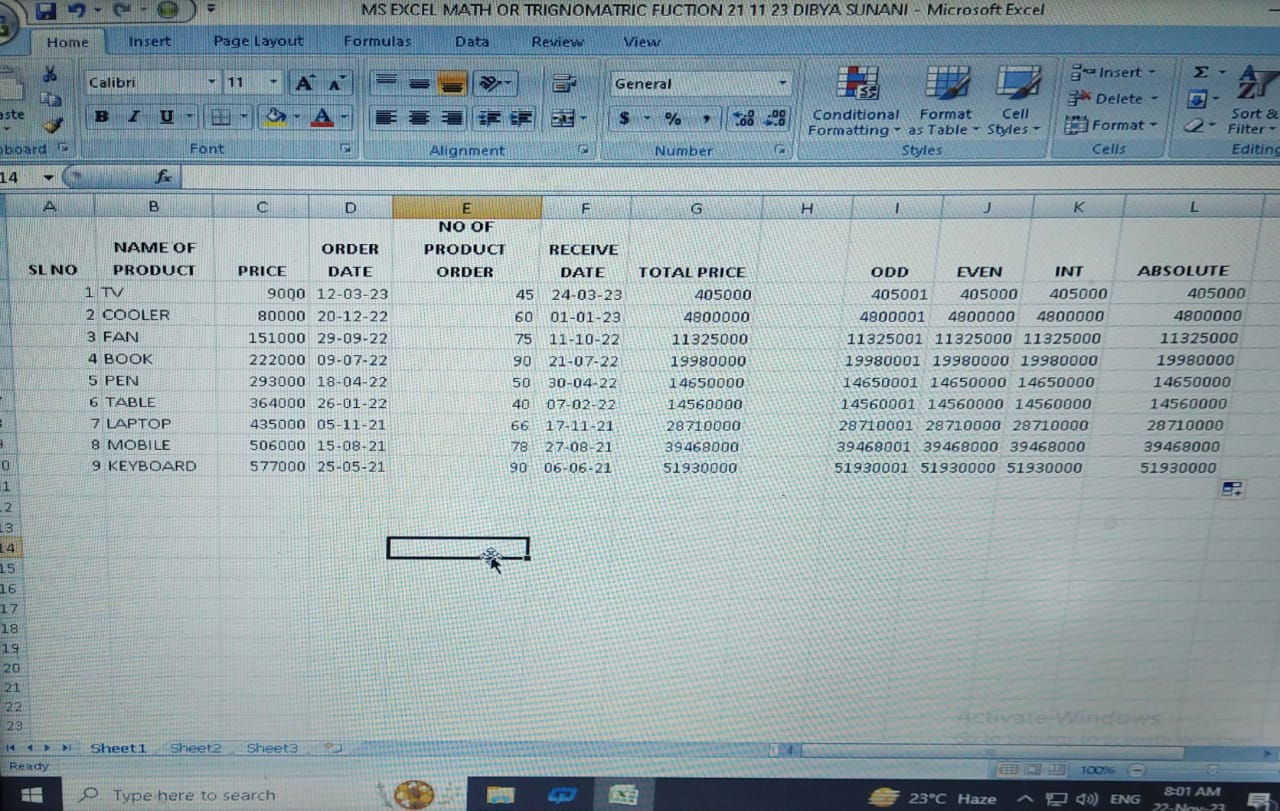Apply the percent style format
Screen dimensions: 1280x811
[x=673, y=118]
